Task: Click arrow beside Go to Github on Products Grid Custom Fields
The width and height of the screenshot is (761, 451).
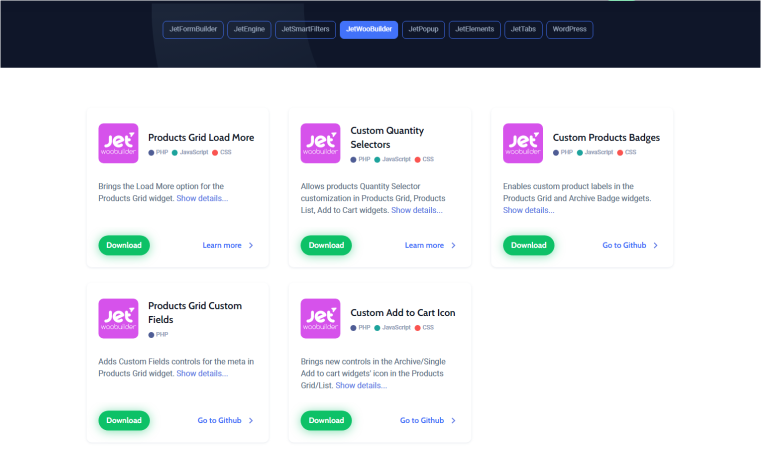Action: 251,420
